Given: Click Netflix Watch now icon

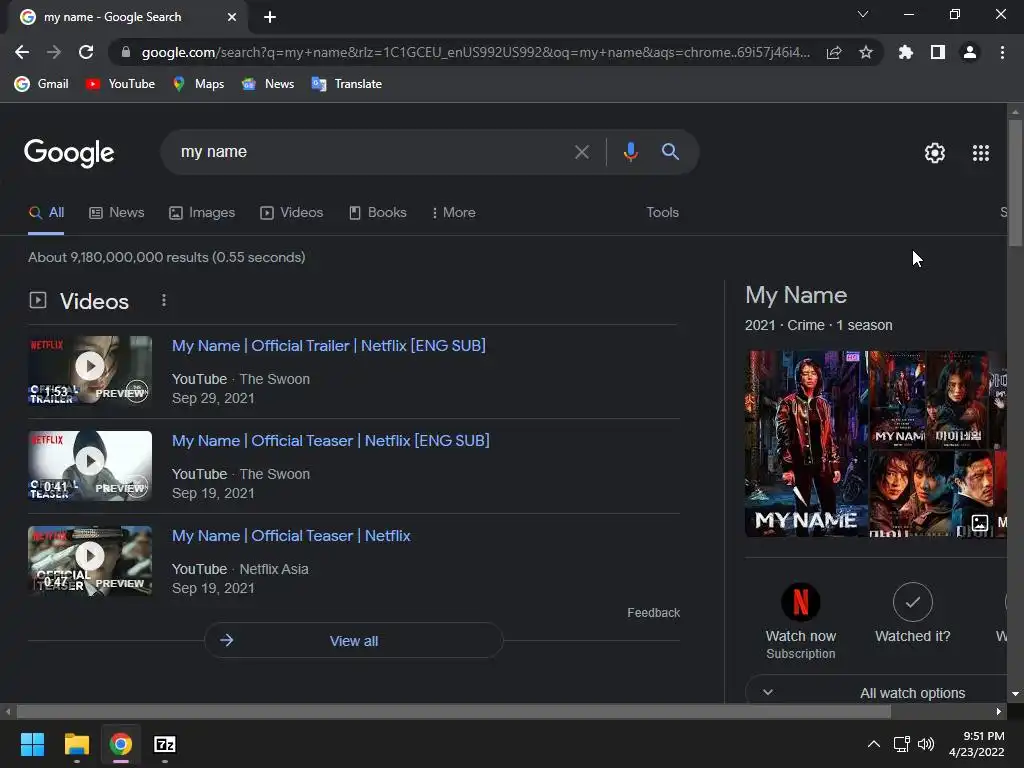Looking at the screenshot, I should click(801, 602).
